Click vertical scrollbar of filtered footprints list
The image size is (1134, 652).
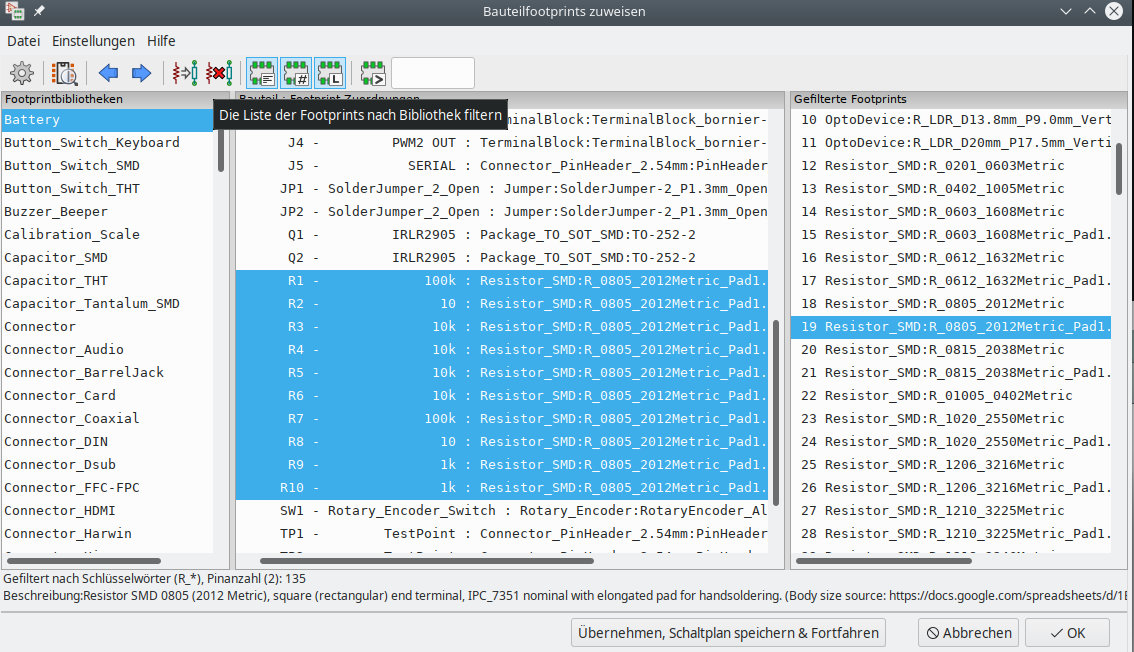point(1119,168)
